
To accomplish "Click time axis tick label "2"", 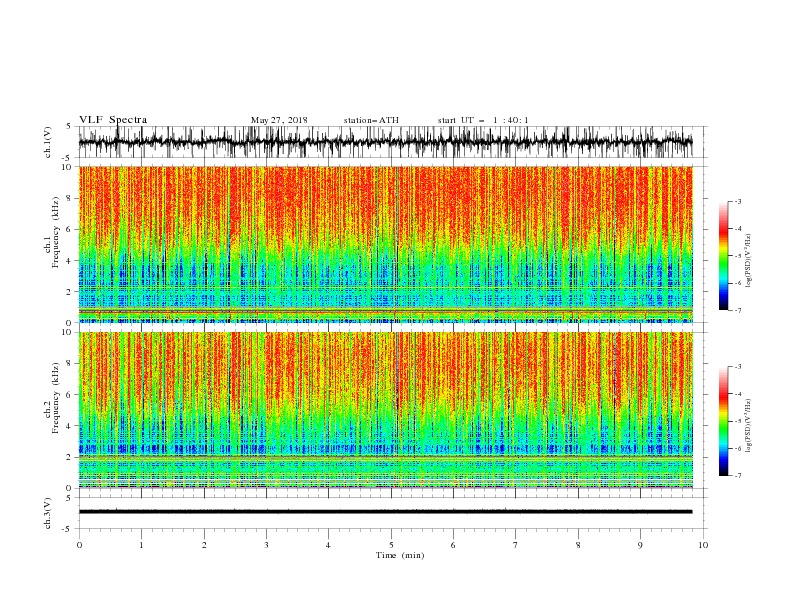I will (204, 545).
